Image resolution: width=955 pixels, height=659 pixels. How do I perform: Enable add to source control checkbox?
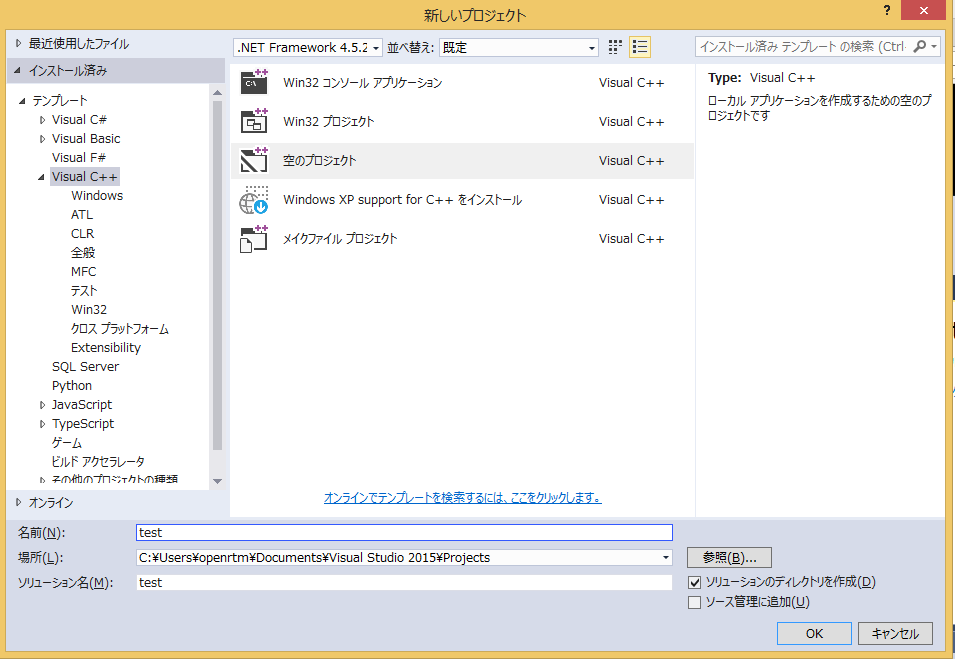point(695,602)
